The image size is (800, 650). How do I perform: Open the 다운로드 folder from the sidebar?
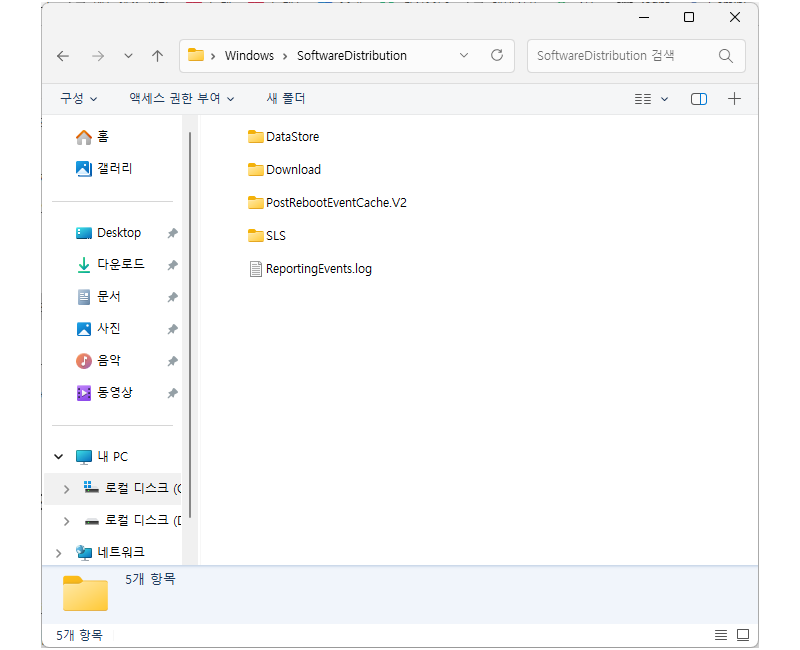coord(120,264)
